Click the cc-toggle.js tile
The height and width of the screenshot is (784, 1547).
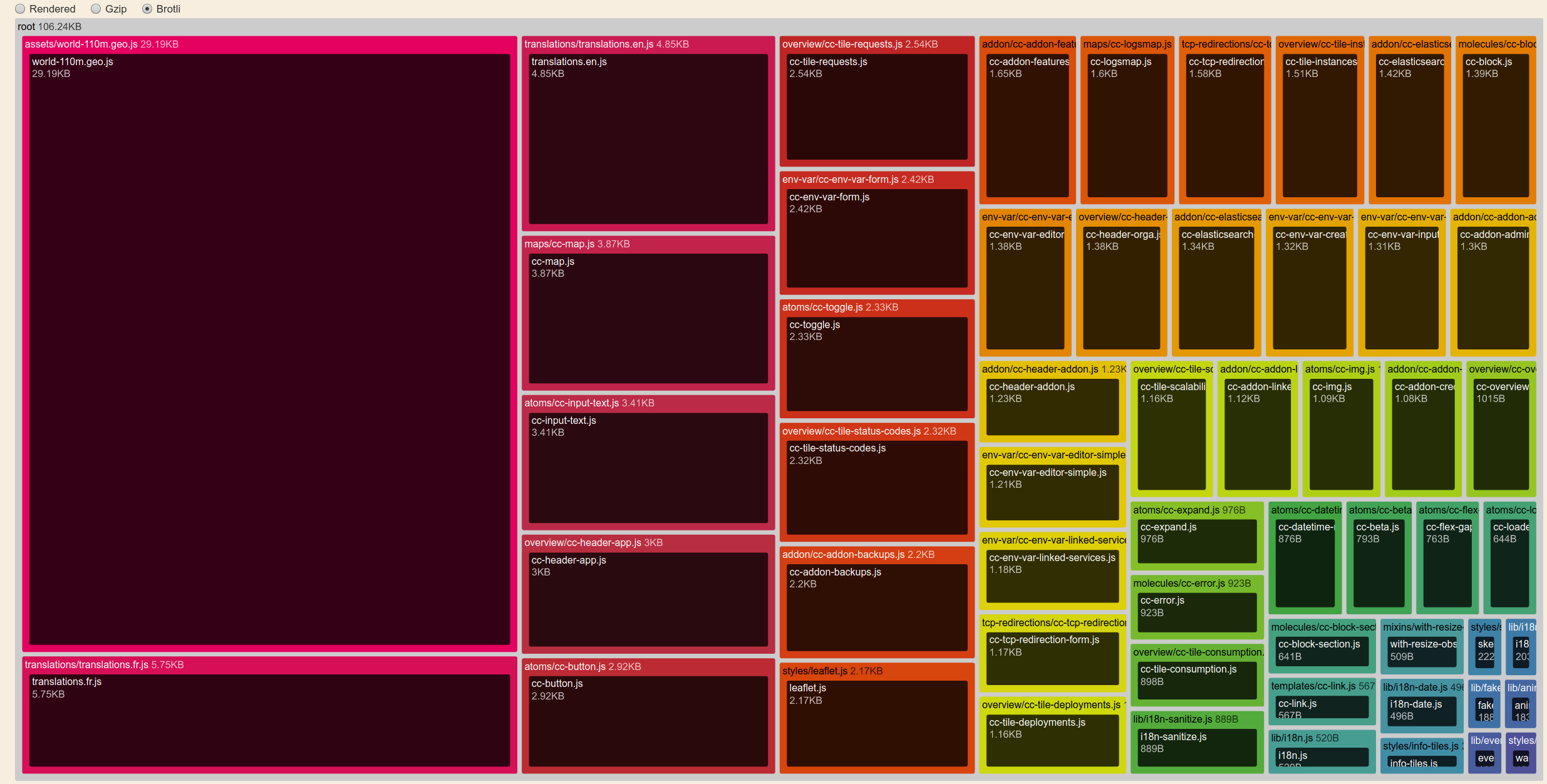click(876, 363)
